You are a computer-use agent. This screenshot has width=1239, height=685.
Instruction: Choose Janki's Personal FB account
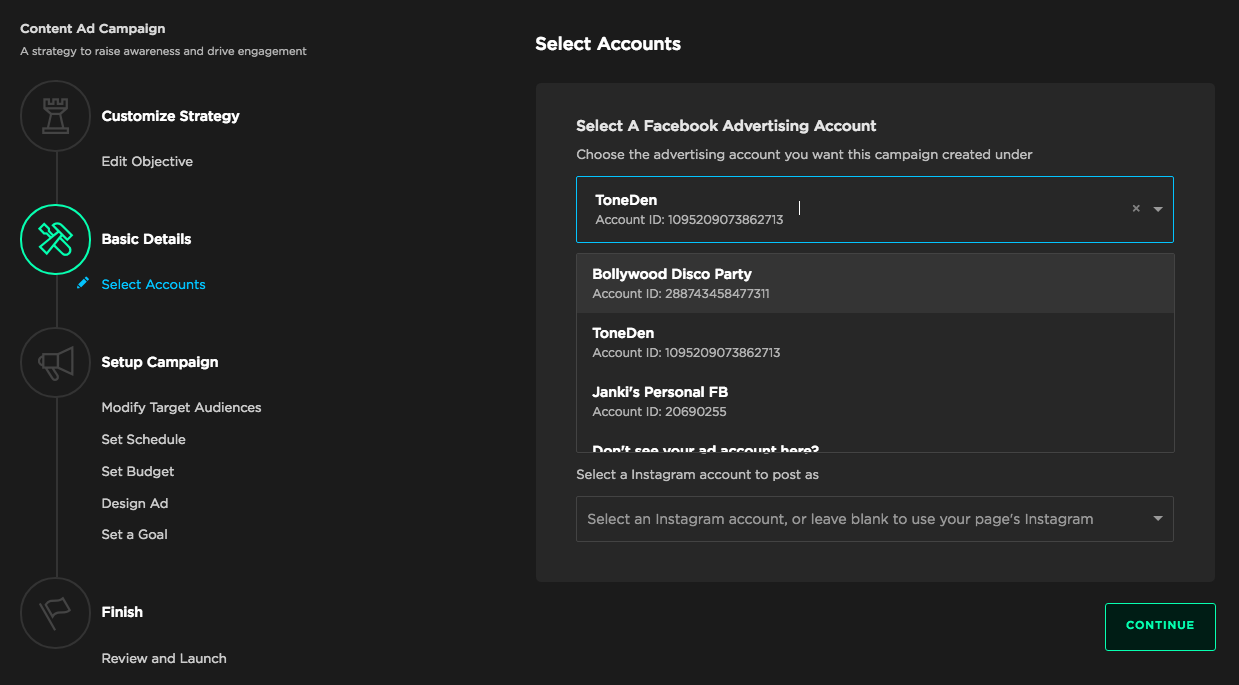pyautogui.click(x=875, y=401)
